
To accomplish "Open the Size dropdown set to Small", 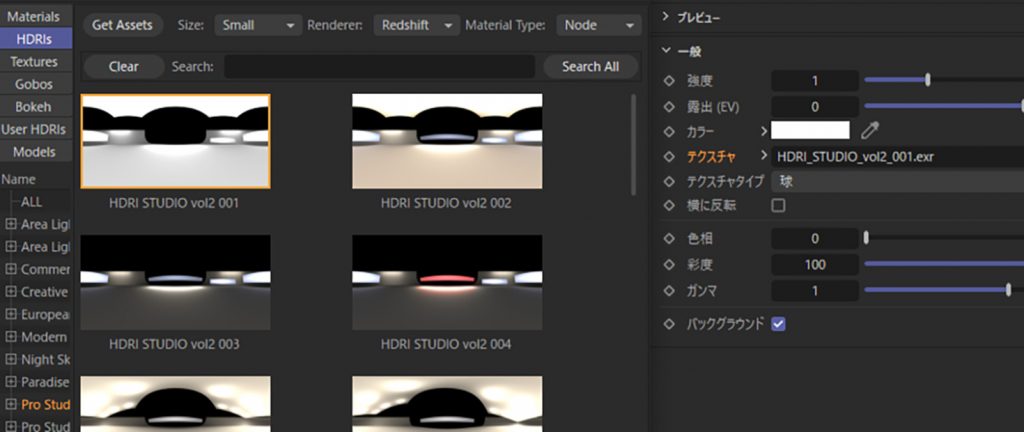I will pos(257,25).
